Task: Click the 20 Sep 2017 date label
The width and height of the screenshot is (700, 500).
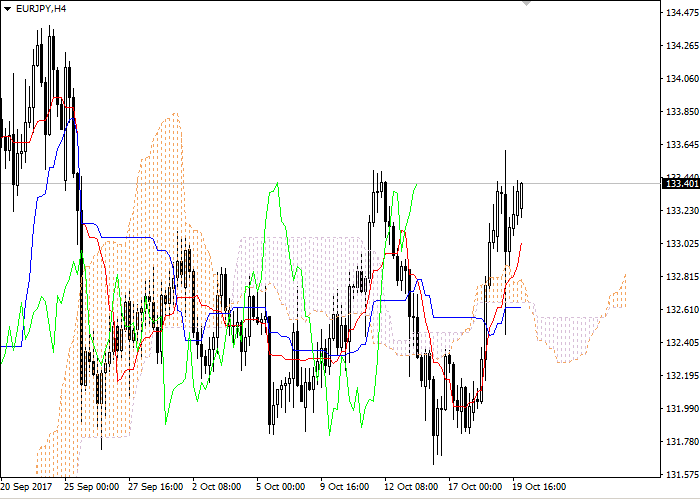Action: point(26,487)
